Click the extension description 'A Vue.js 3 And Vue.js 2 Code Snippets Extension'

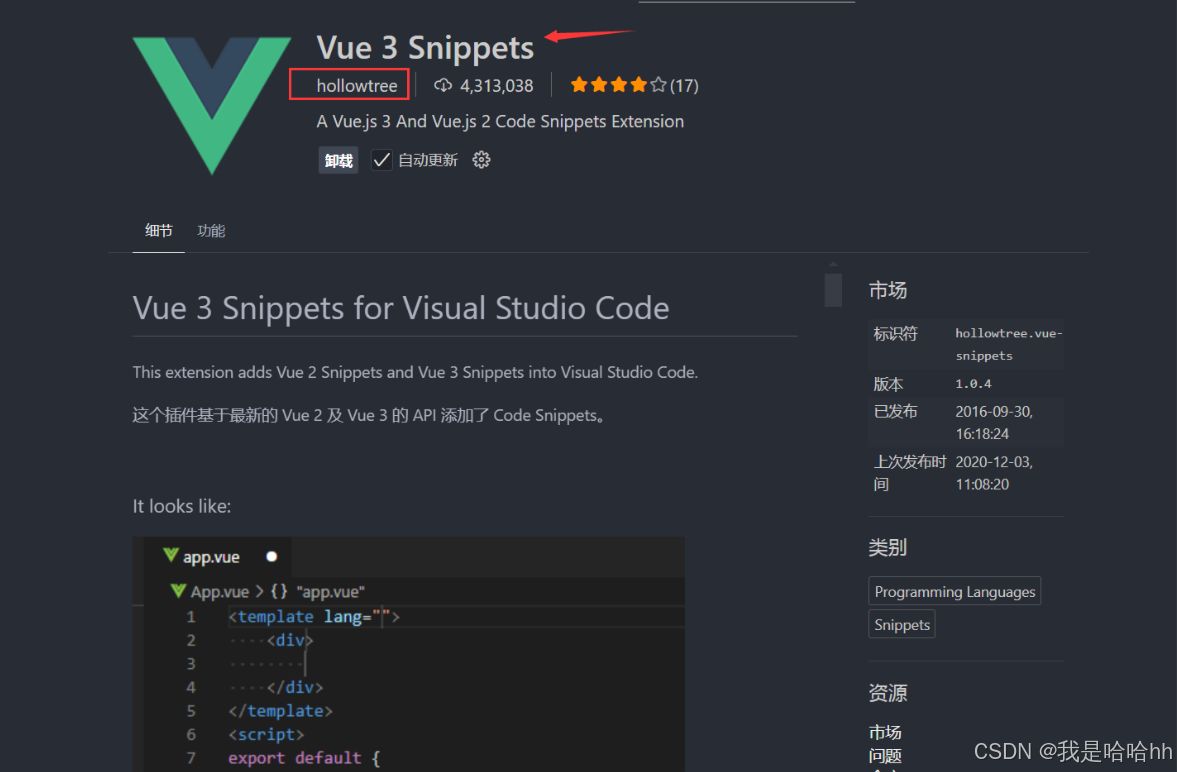[x=500, y=122]
